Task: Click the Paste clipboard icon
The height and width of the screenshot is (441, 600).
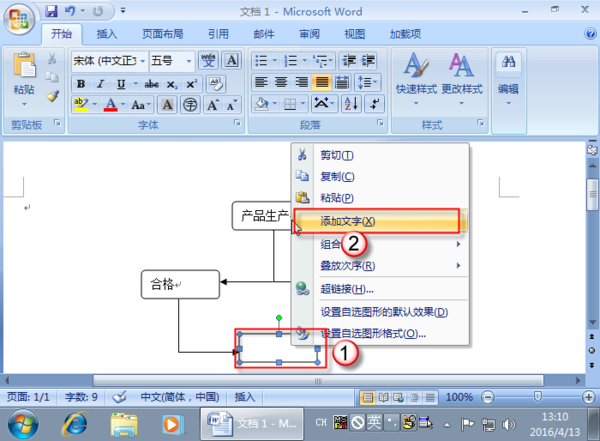Action: (x=24, y=65)
